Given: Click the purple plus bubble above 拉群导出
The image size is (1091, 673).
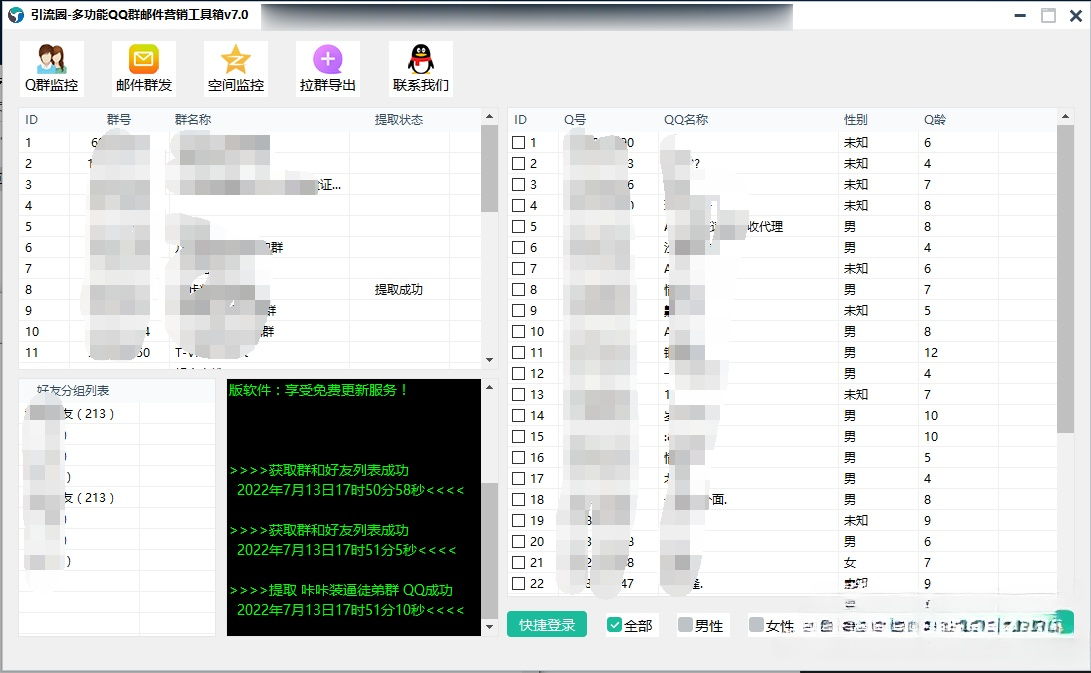Looking at the screenshot, I should [327, 58].
